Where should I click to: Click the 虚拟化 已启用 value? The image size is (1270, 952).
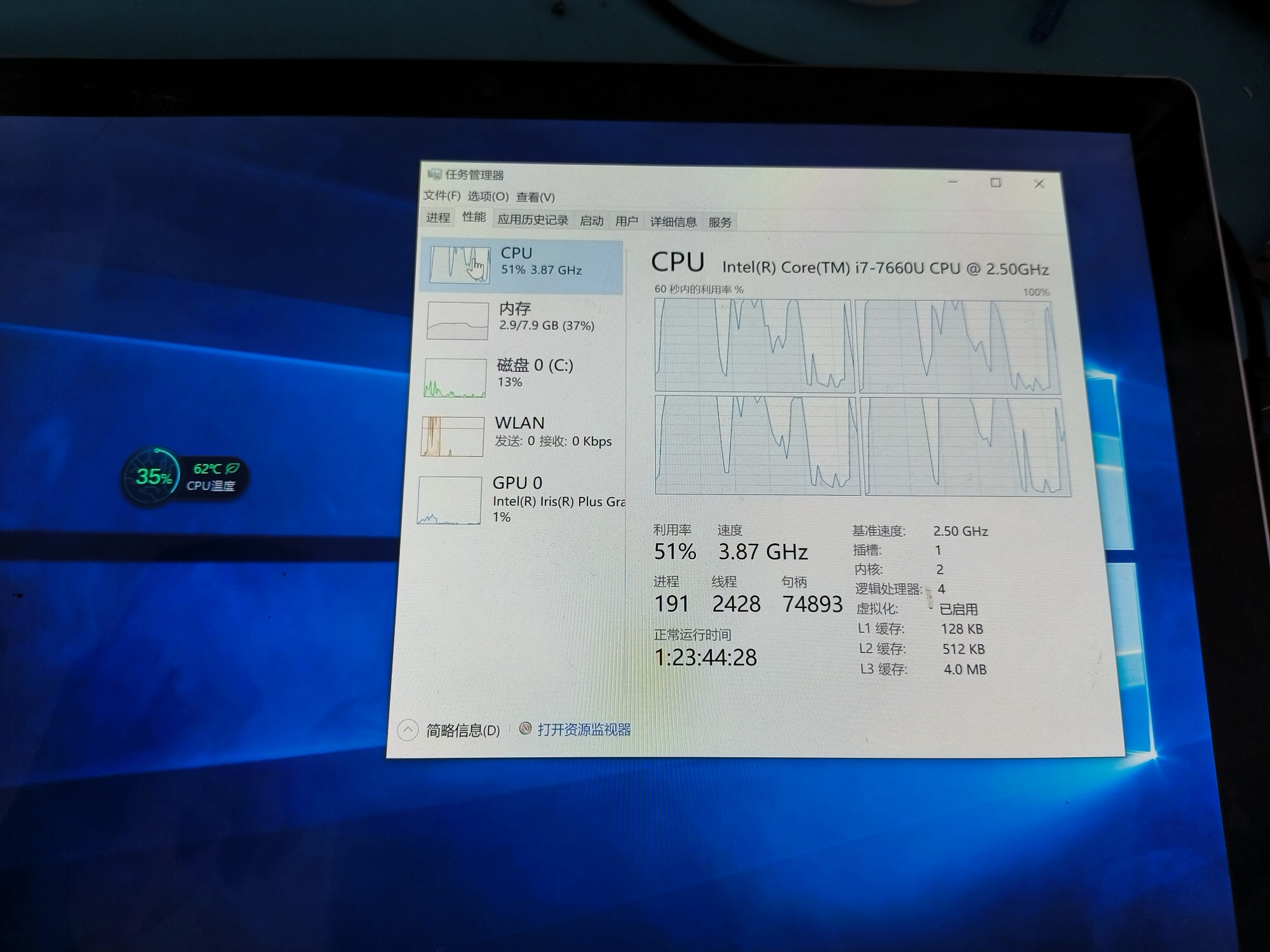(958, 609)
